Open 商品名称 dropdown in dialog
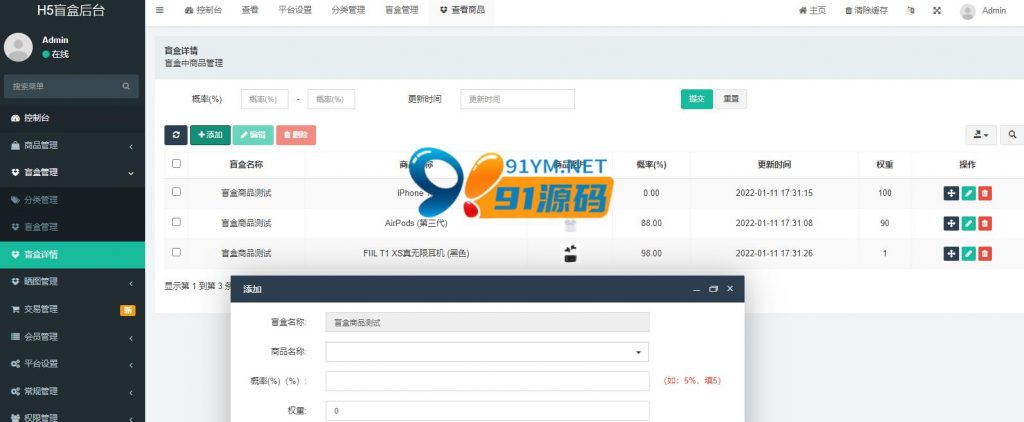Image resolution: width=1024 pixels, height=422 pixels. tap(487, 352)
